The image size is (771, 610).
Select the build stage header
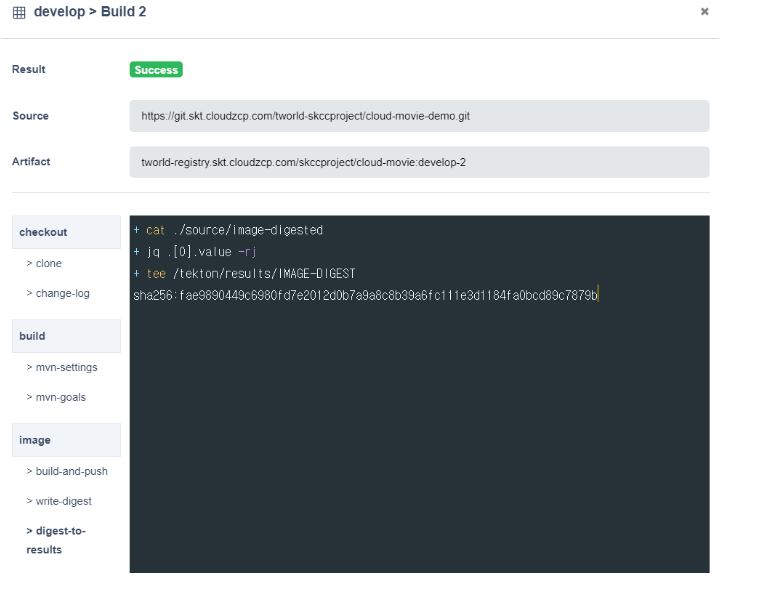[x=66, y=336]
